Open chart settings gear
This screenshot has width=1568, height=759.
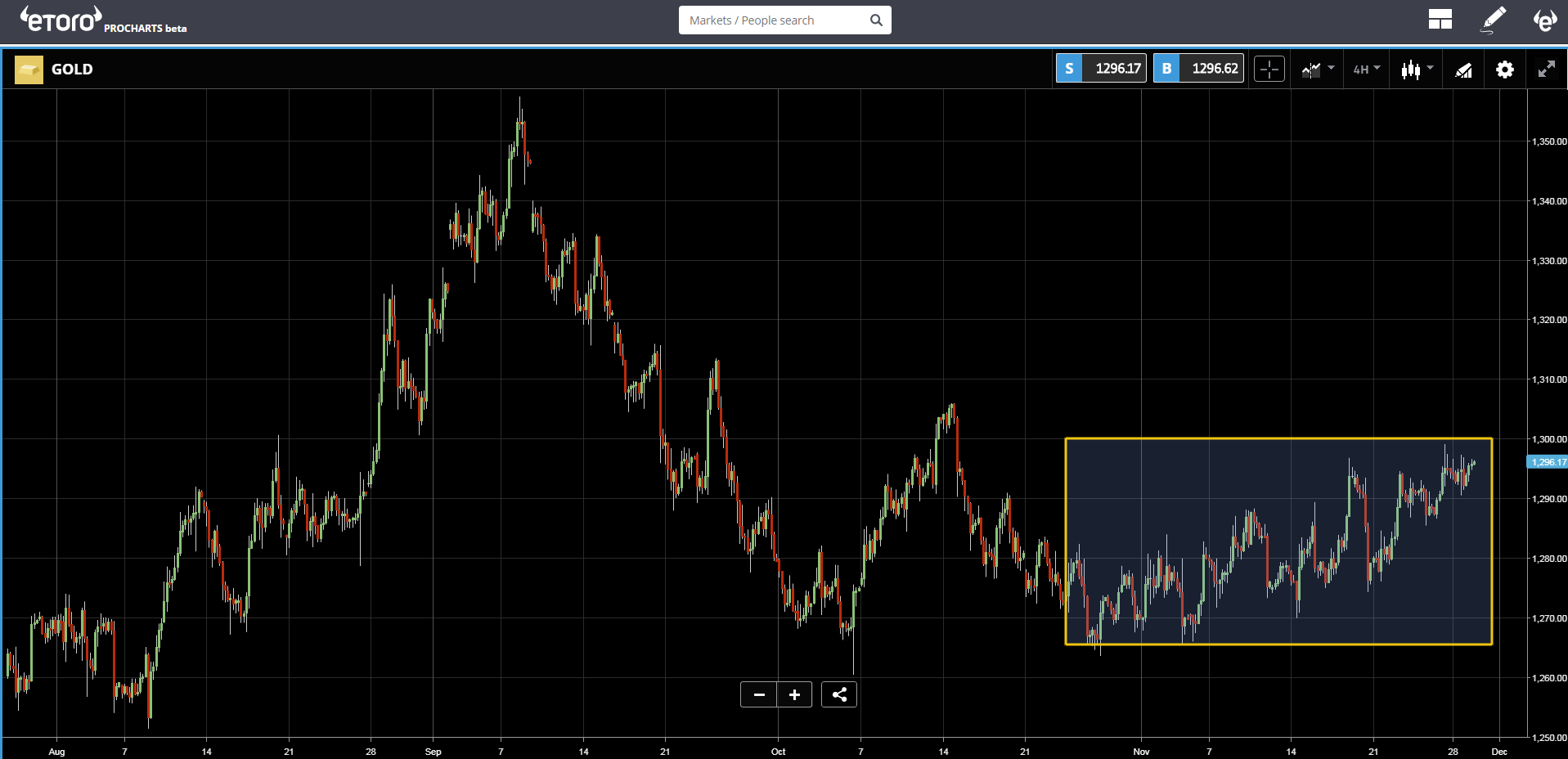[x=1505, y=70]
